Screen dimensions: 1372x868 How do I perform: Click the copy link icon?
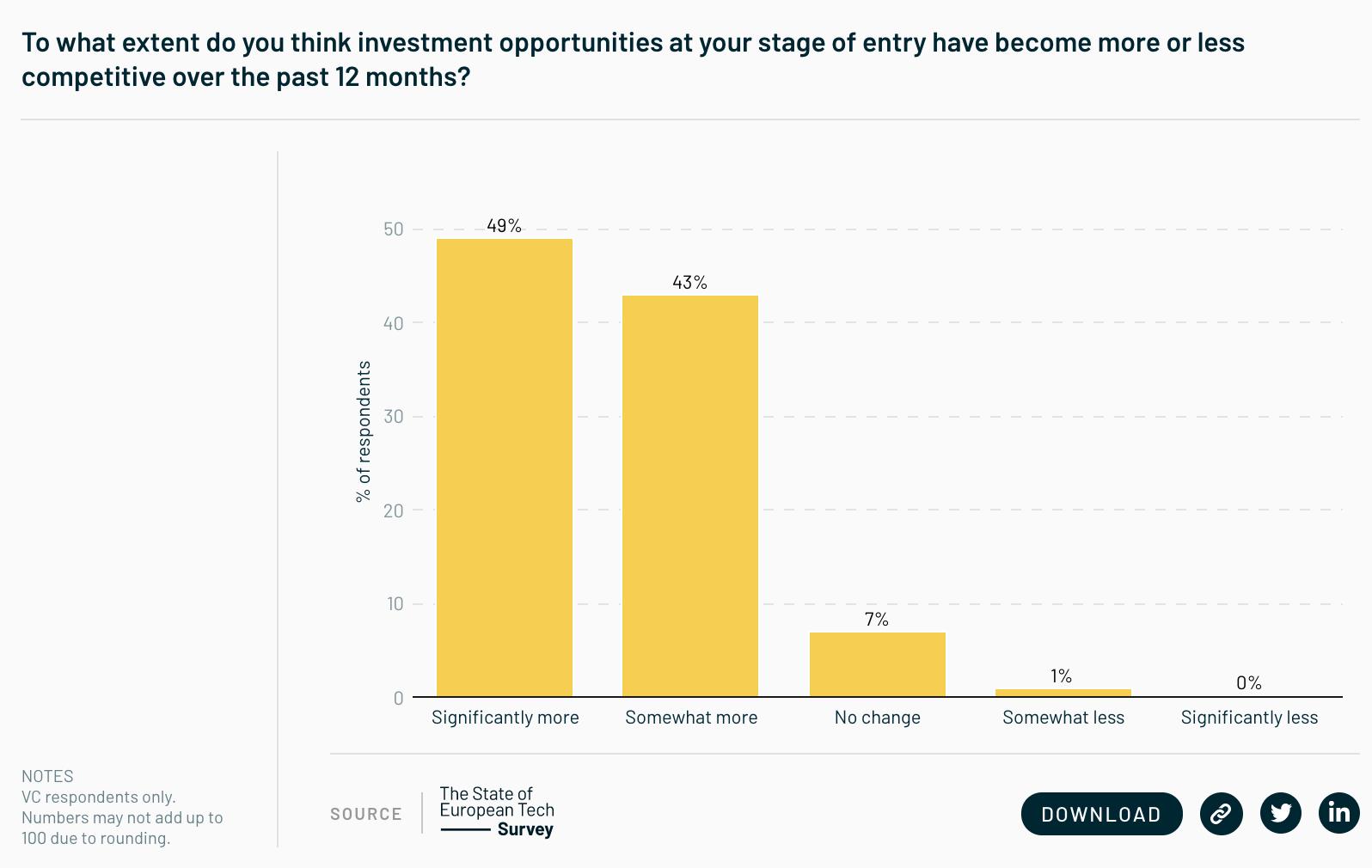(x=1221, y=813)
